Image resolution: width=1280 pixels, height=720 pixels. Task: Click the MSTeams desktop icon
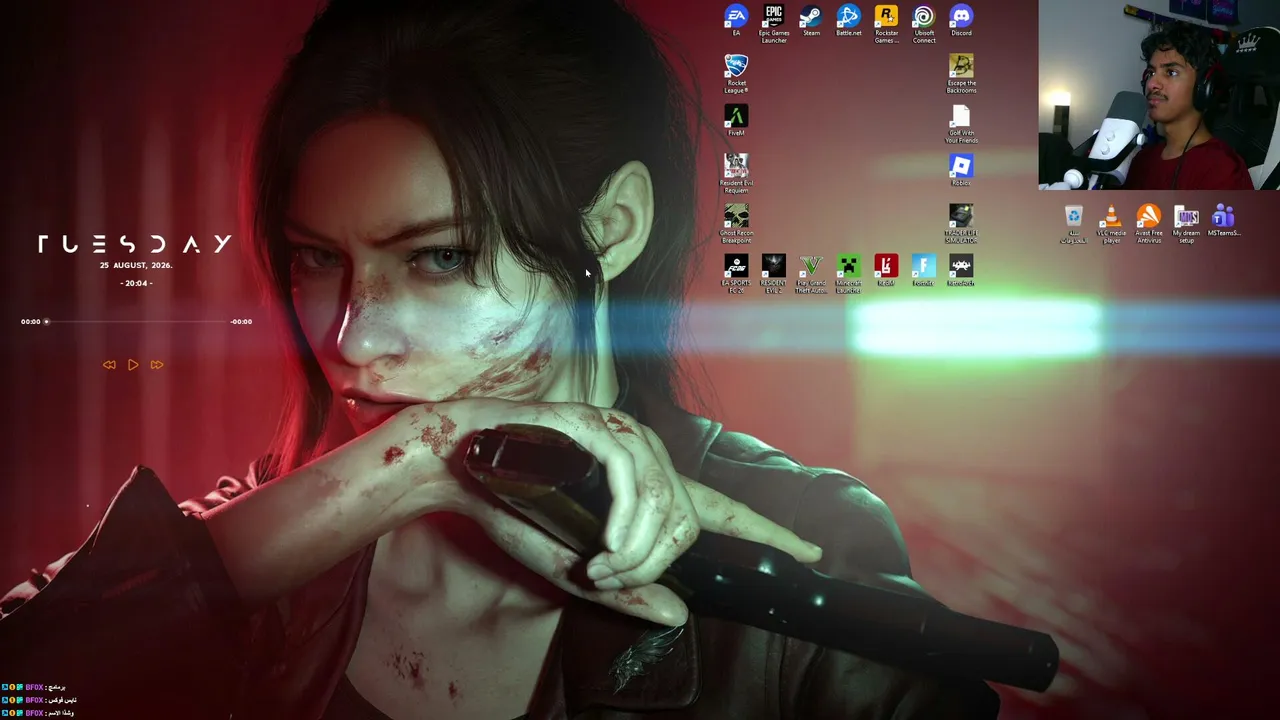[x=1224, y=222]
